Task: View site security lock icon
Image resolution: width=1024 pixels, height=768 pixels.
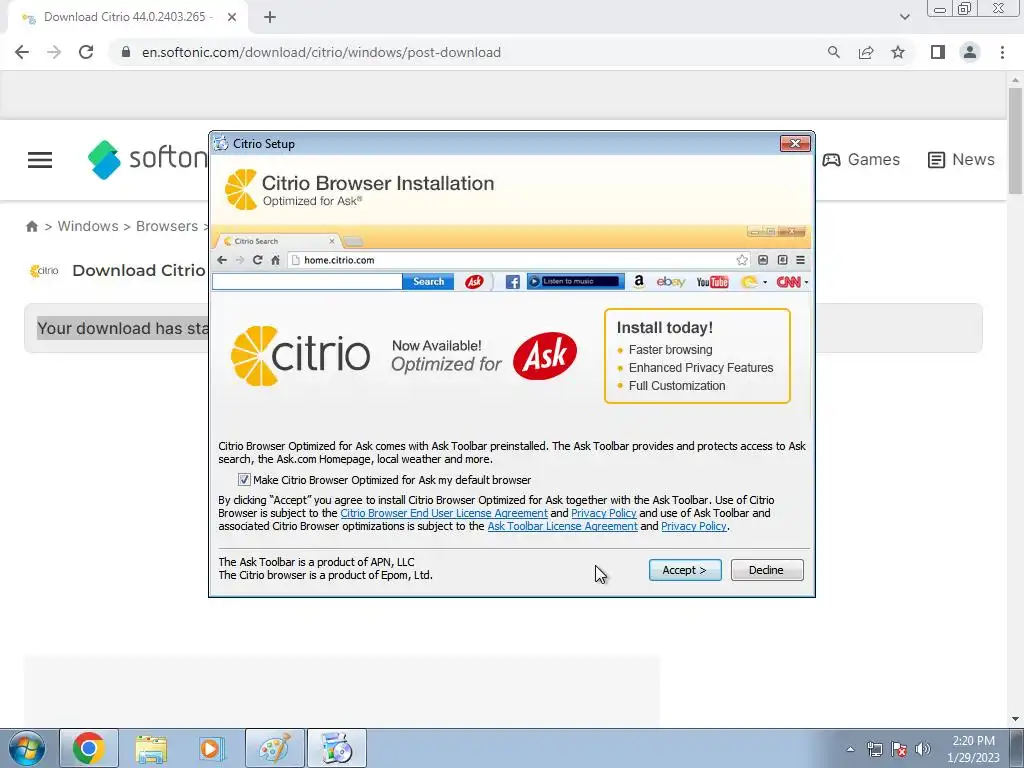Action: [x=126, y=52]
